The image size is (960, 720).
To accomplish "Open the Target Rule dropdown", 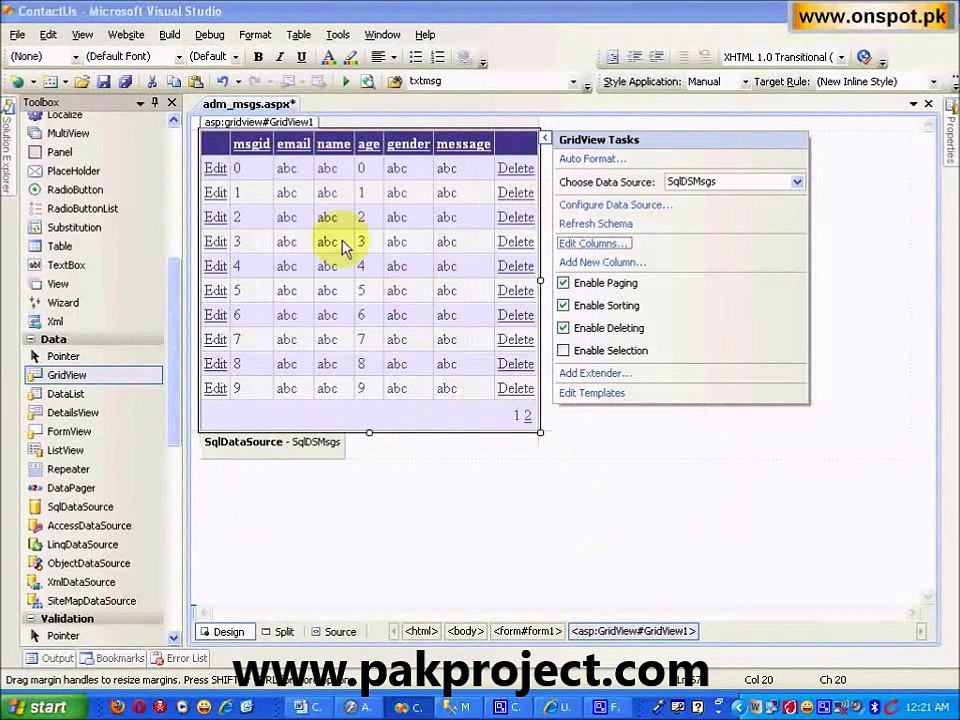I will coord(933,82).
